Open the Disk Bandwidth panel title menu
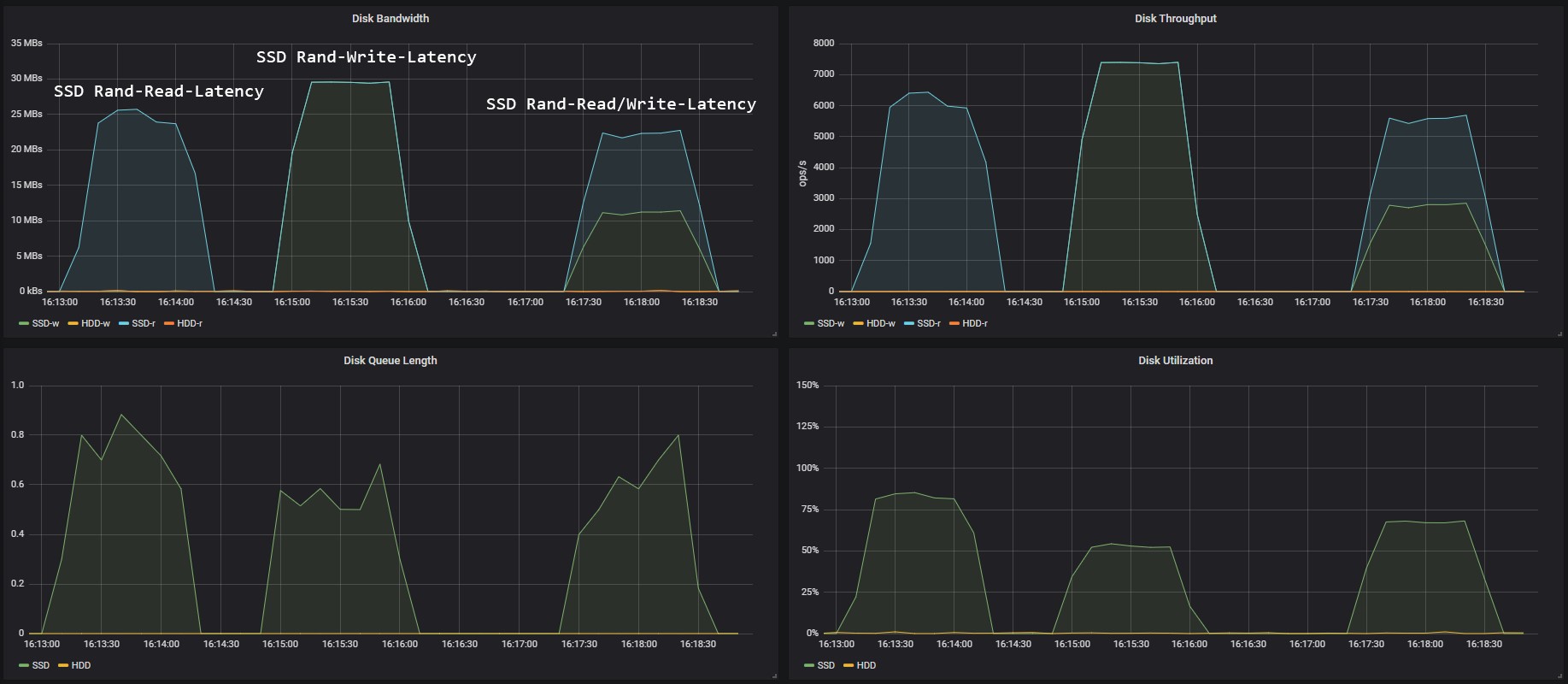The image size is (1568, 684). pos(391,18)
